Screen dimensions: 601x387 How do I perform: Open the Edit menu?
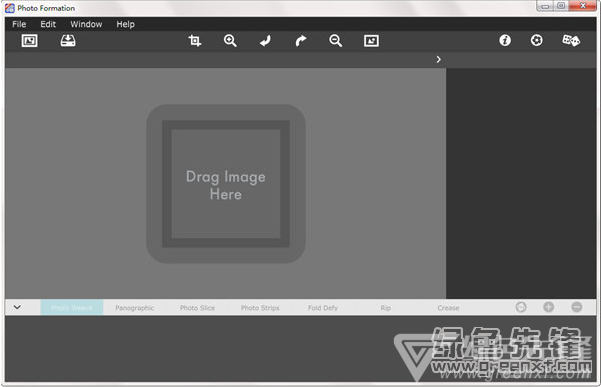click(48, 24)
